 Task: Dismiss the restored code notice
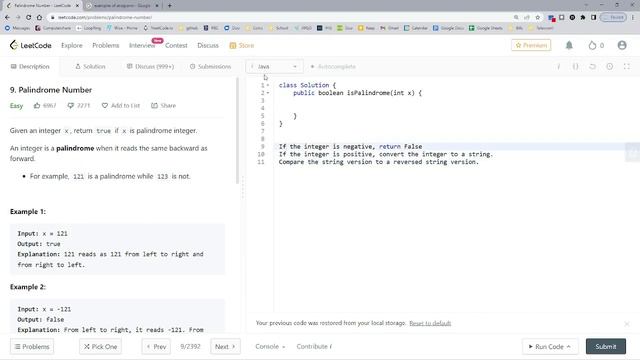tap(627, 324)
